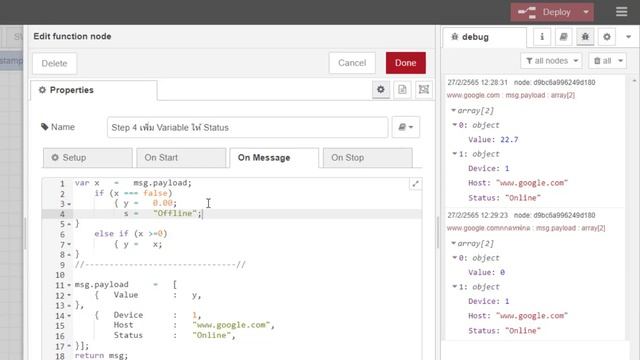Viewport: 640px width, 360px height.
Task: Cancel editing the function node
Action: coord(352,63)
